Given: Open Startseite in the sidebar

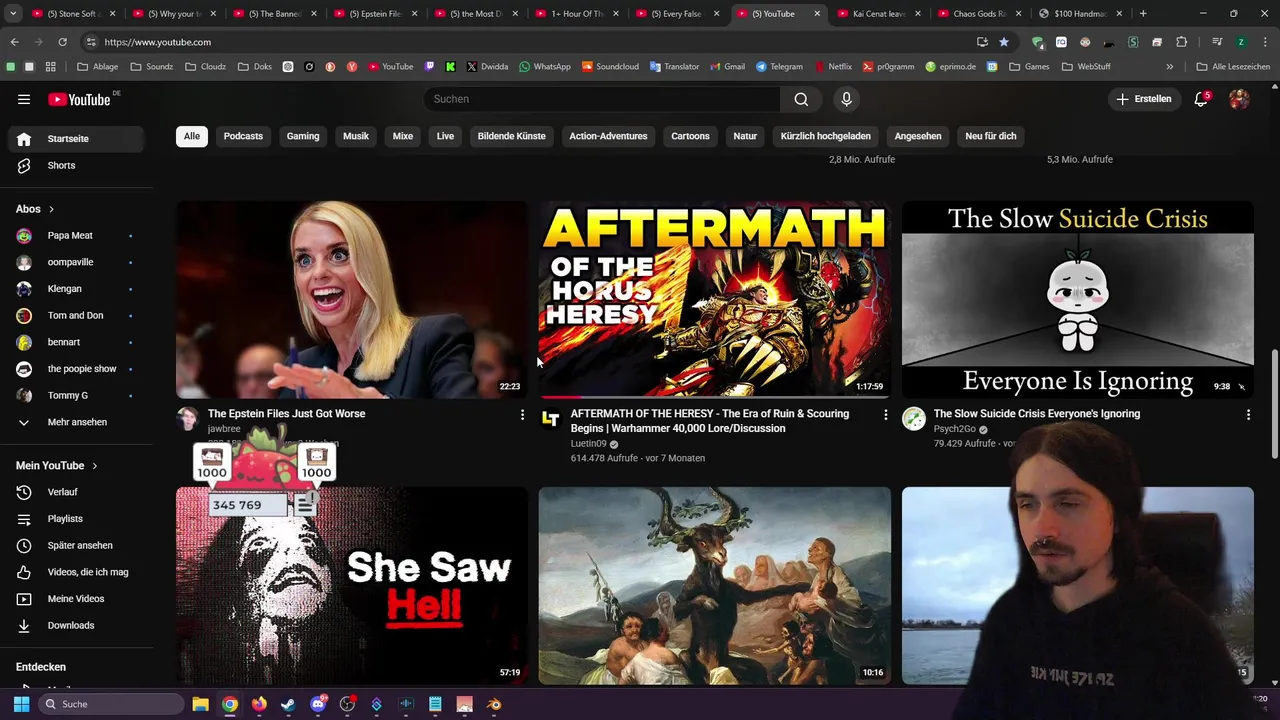Looking at the screenshot, I should tap(76, 139).
